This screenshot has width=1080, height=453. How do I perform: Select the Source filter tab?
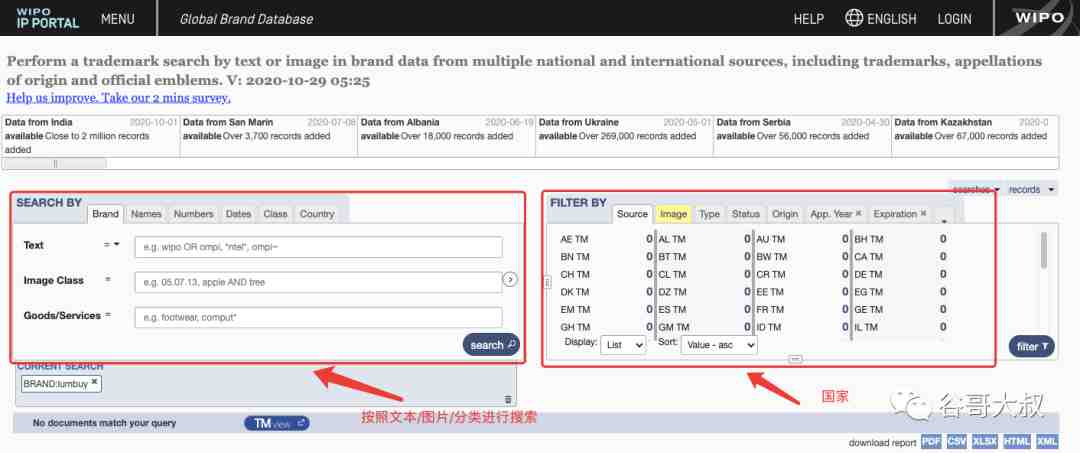point(632,214)
